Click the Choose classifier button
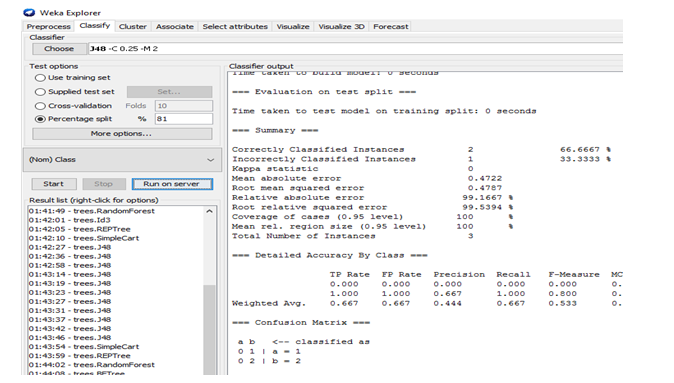The width and height of the screenshot is (674, 383). [59, 49]
